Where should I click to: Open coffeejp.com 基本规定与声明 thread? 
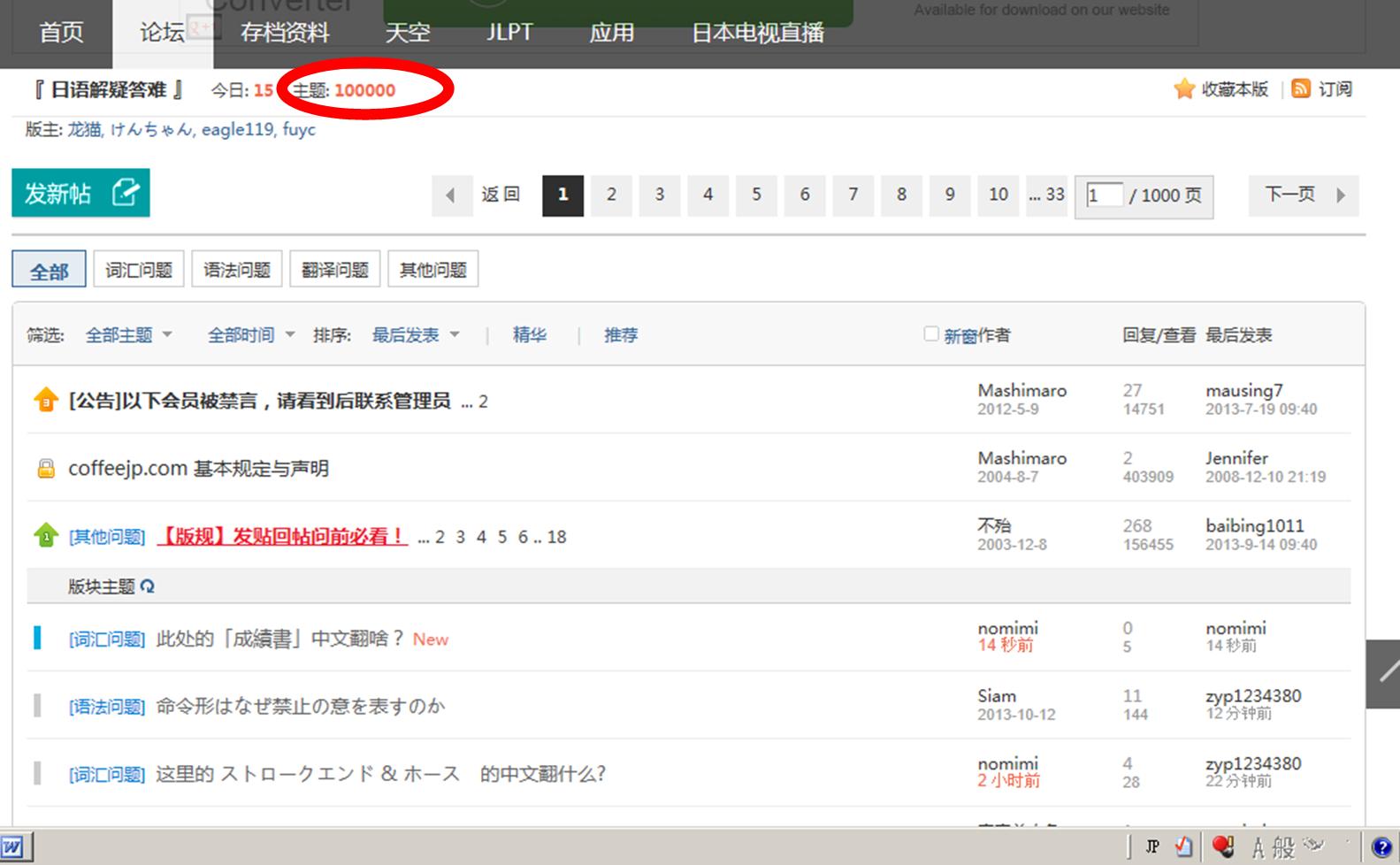click(198, 468)
